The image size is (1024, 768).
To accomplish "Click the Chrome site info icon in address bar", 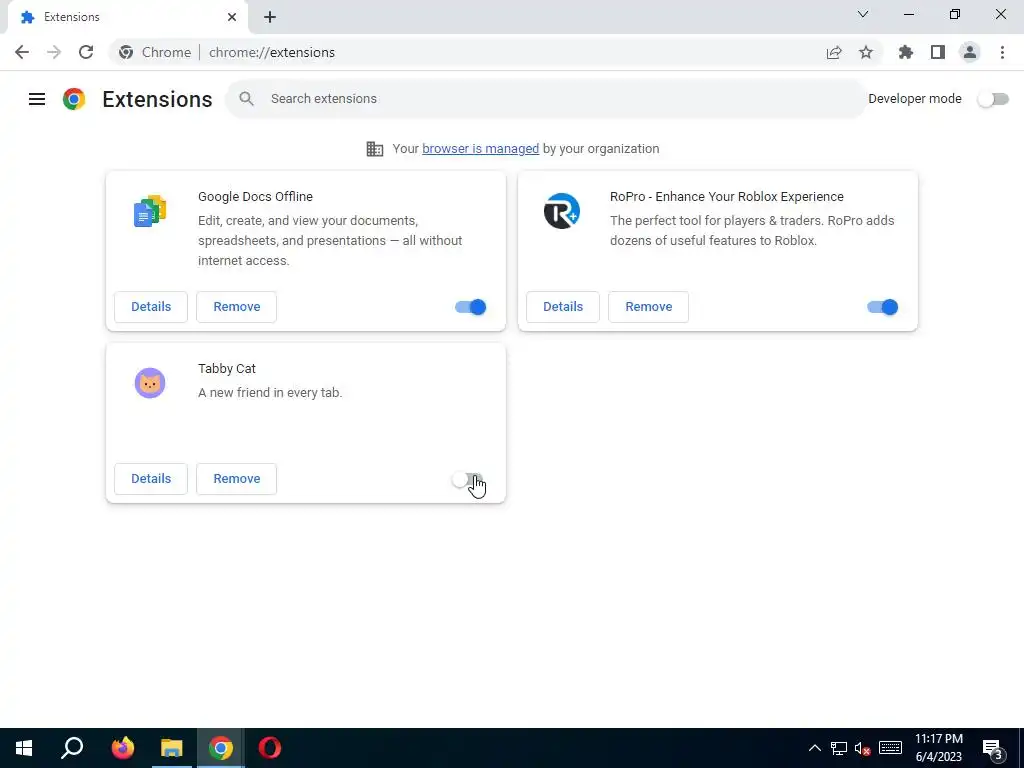I will pyautogui.click(x=127, y=52).
